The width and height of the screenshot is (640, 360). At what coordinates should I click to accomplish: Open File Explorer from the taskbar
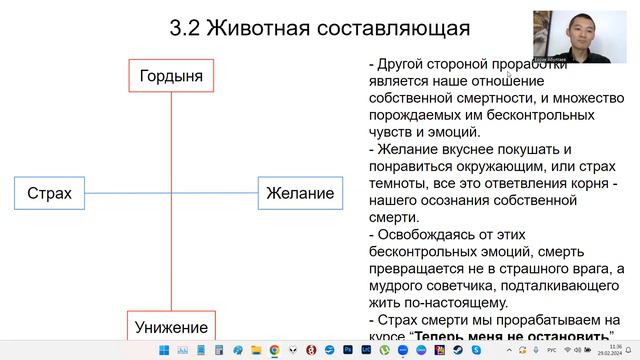(x=256, y=350)
